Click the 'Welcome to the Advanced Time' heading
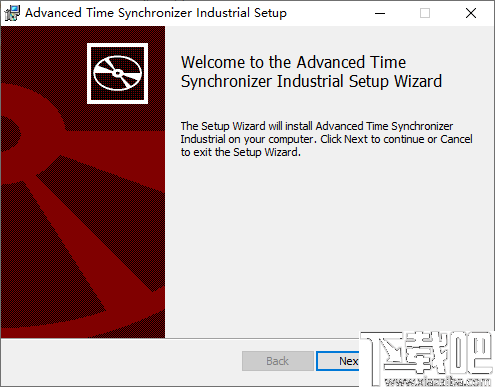Viewport: 495px width, 387px height. click(311, 72)
